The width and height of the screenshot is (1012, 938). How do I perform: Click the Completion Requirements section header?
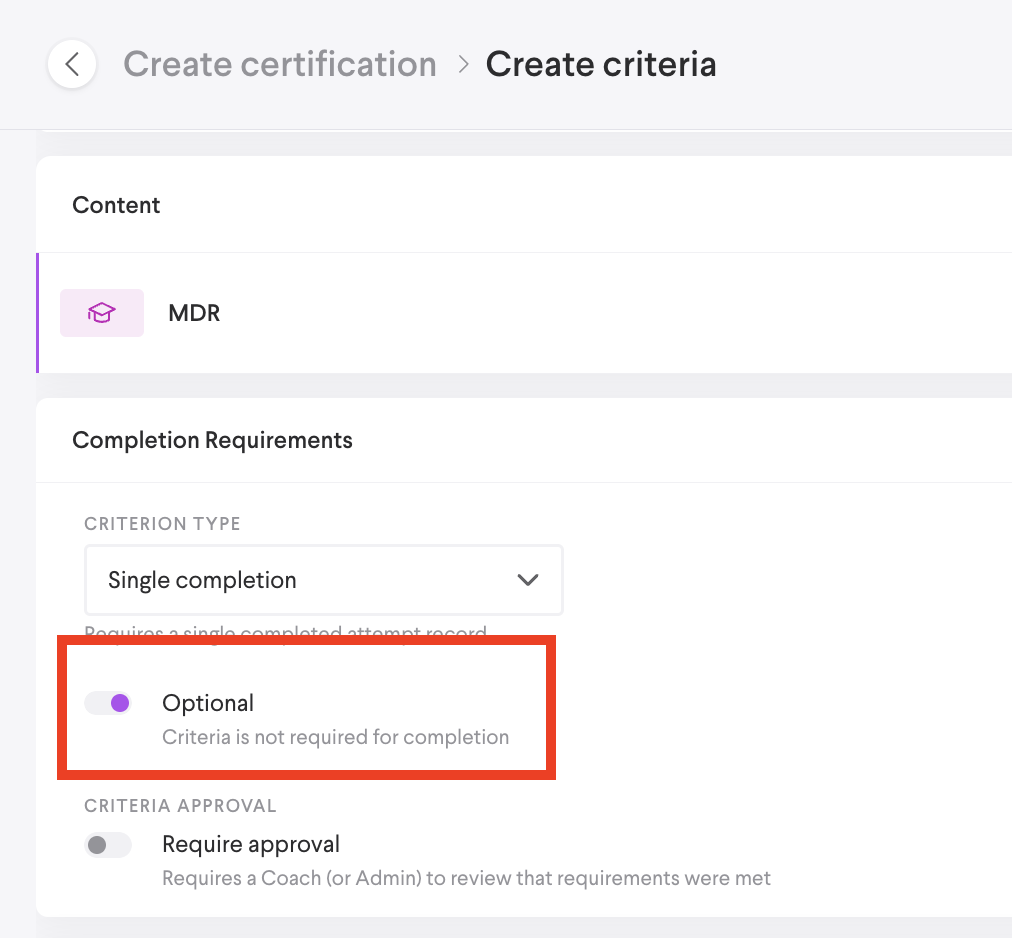point(212,440)
